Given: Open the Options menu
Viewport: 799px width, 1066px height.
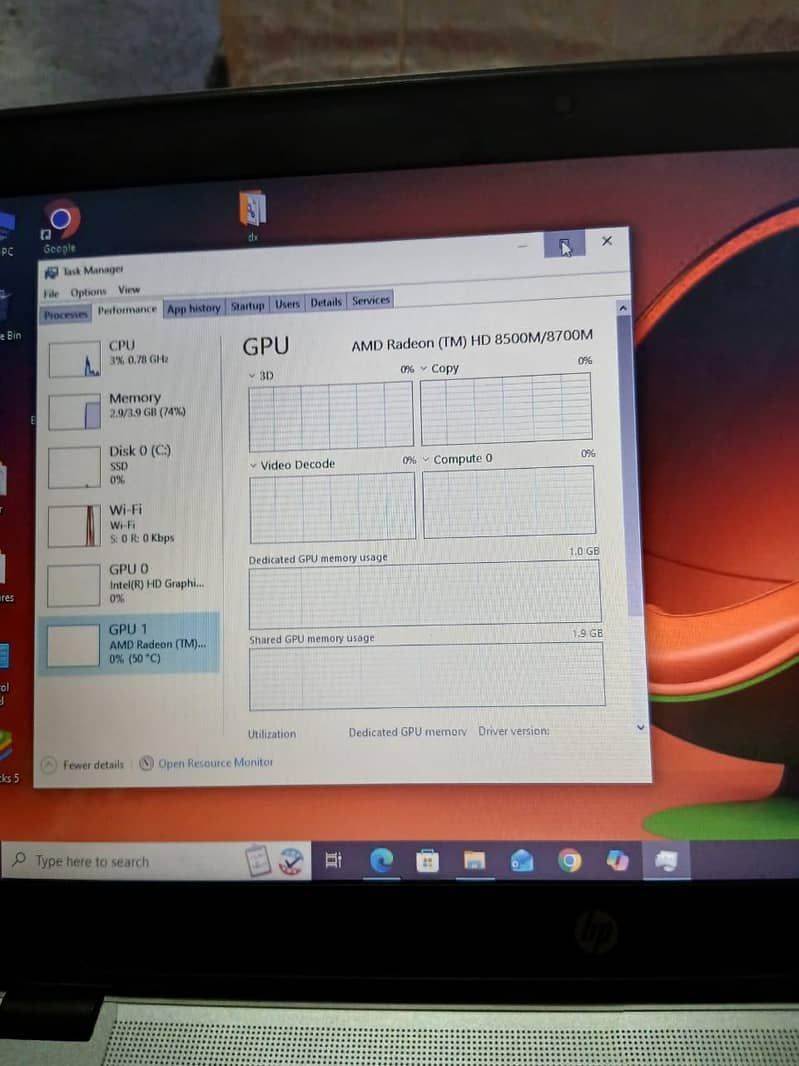Looking at the screenshot, I should click(x=88, y=292).
